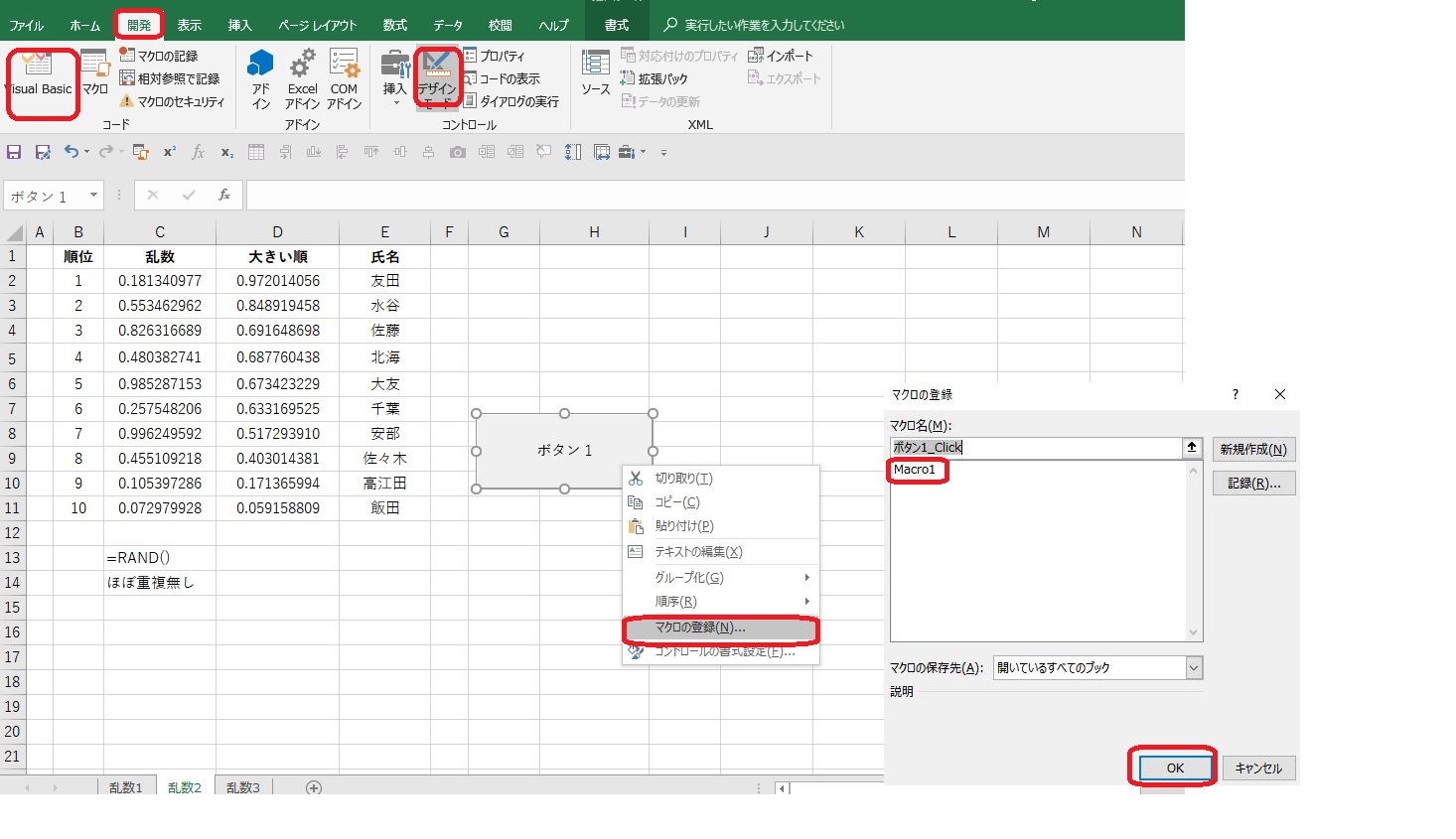Toggle 相対参照で記録 option

pyautogui.click(x=170, y=78)
